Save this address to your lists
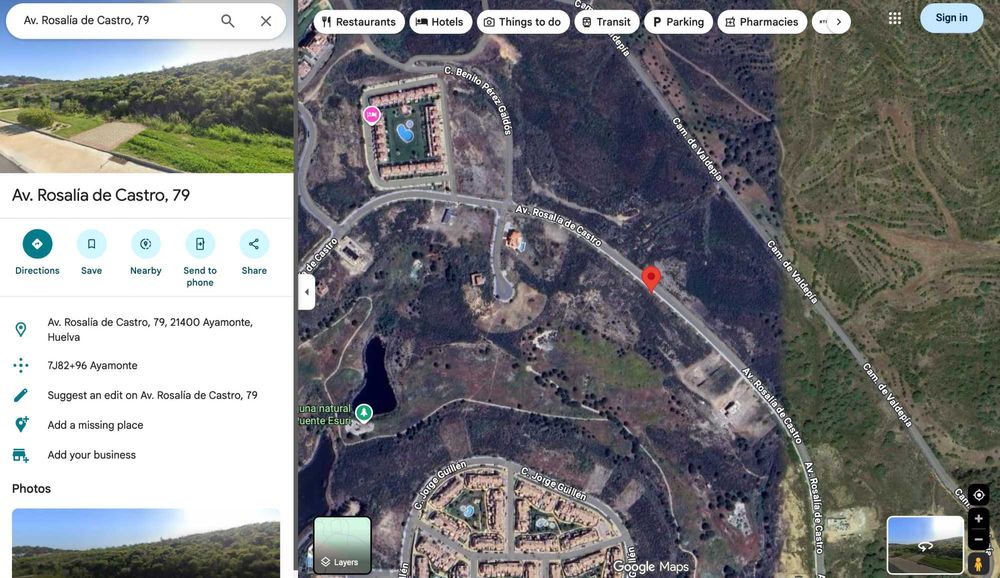Image resolution: width=1000 pixels, height=578 pixels. coord(91,253)
